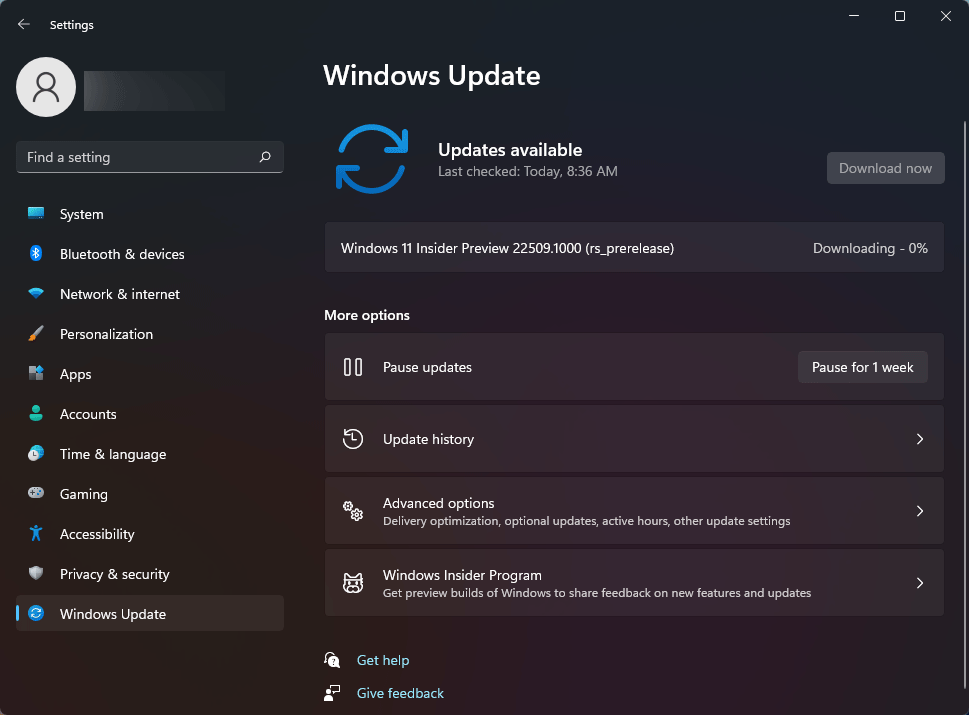Screen dimensions: 969x715
Task: Click Delivery optimization description text
Action: 586,521
